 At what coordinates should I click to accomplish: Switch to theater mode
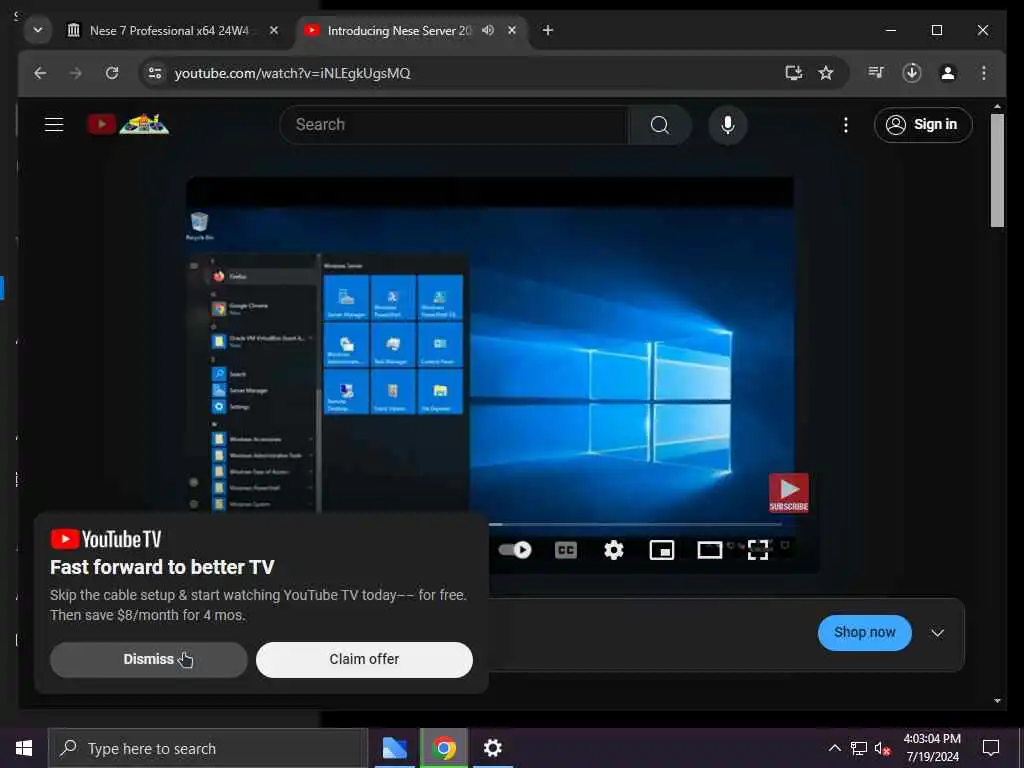pos(709,550)
